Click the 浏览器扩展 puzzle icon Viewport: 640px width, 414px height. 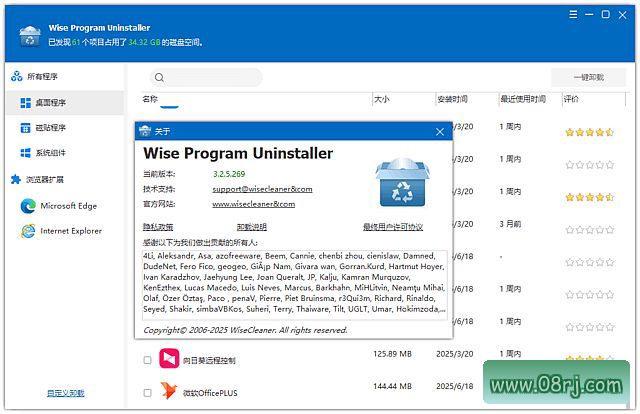[x=16, y=180]
